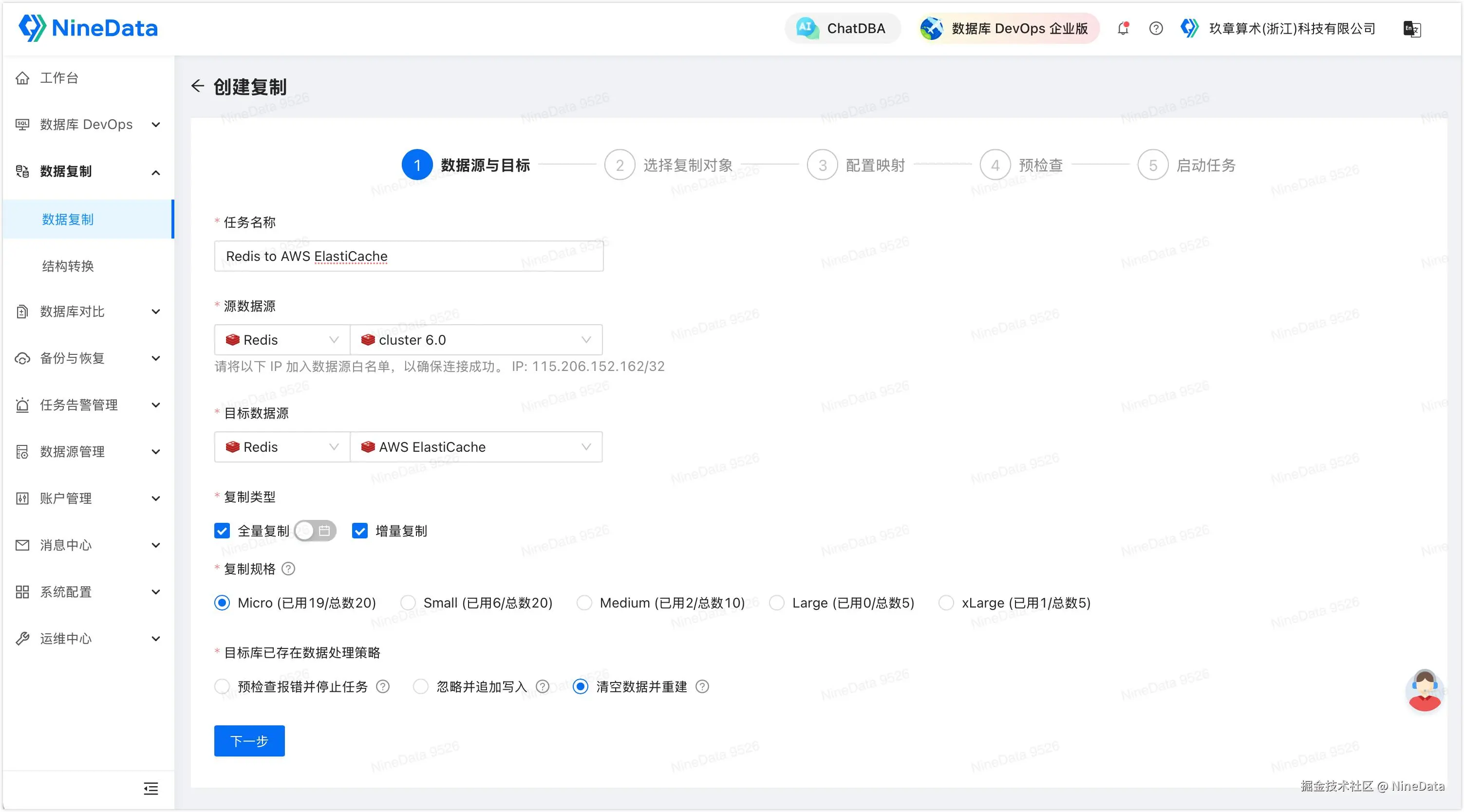Toggle the scheduled start switch near 全量复制
The width and height of the screenshot is (1464, 812).
(316, 531)
